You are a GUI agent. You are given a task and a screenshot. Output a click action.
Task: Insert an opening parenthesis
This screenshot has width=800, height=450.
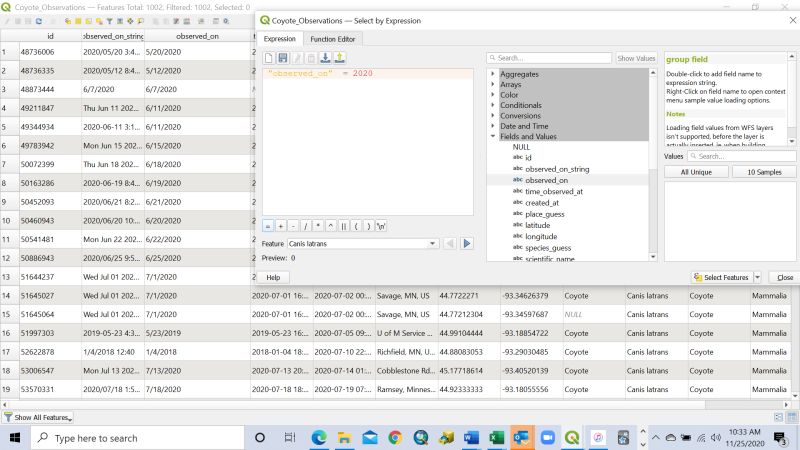click(356, 226)
